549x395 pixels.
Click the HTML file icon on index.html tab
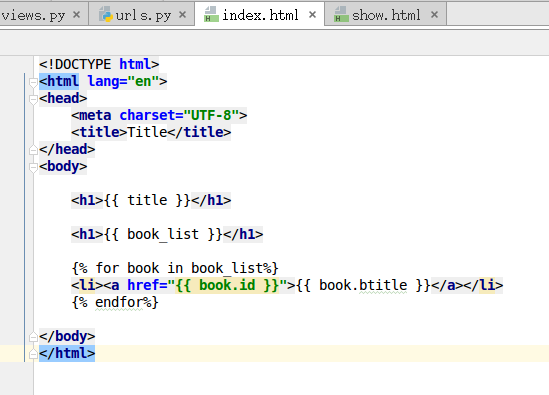(211, 14)
